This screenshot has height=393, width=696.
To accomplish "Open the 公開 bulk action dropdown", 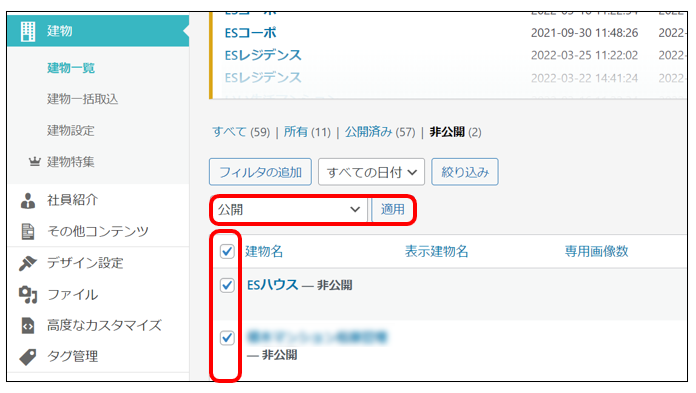I will coord(289,210).
